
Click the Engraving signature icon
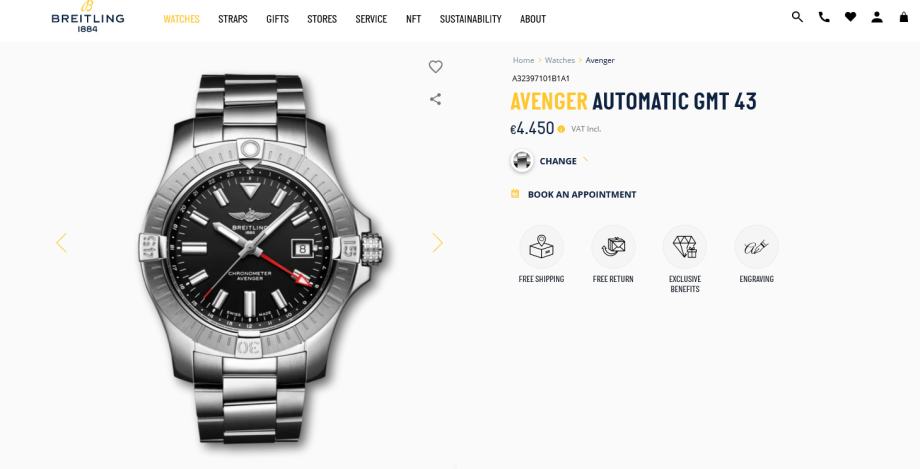click(x=756, y=247)
